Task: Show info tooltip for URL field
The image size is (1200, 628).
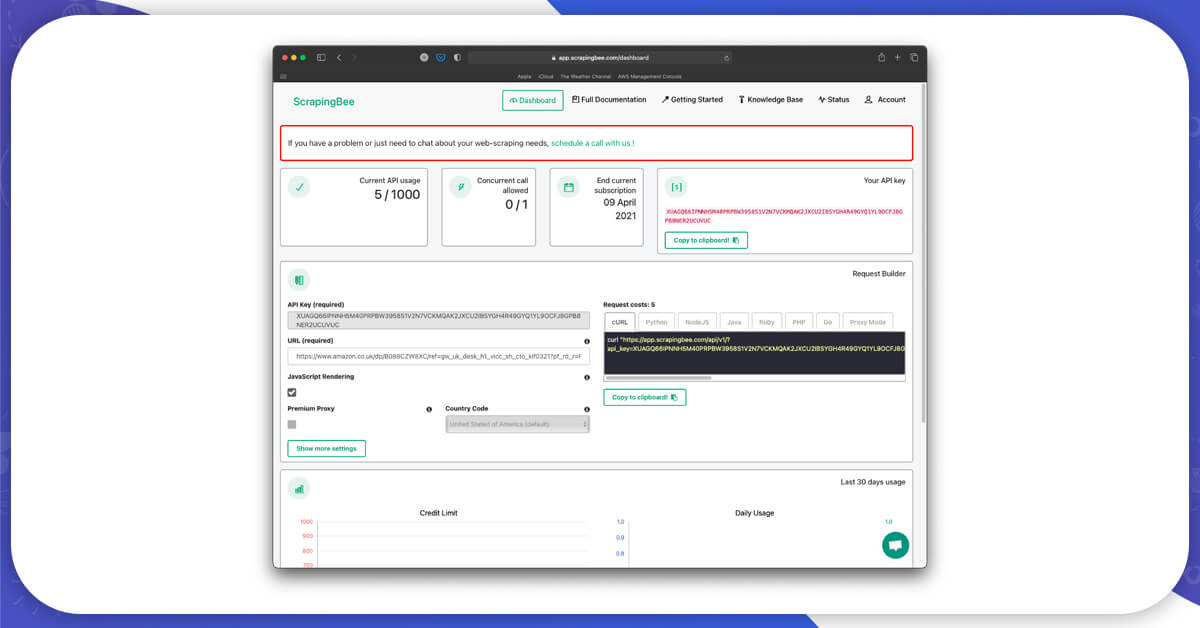Action: [587, 341]
